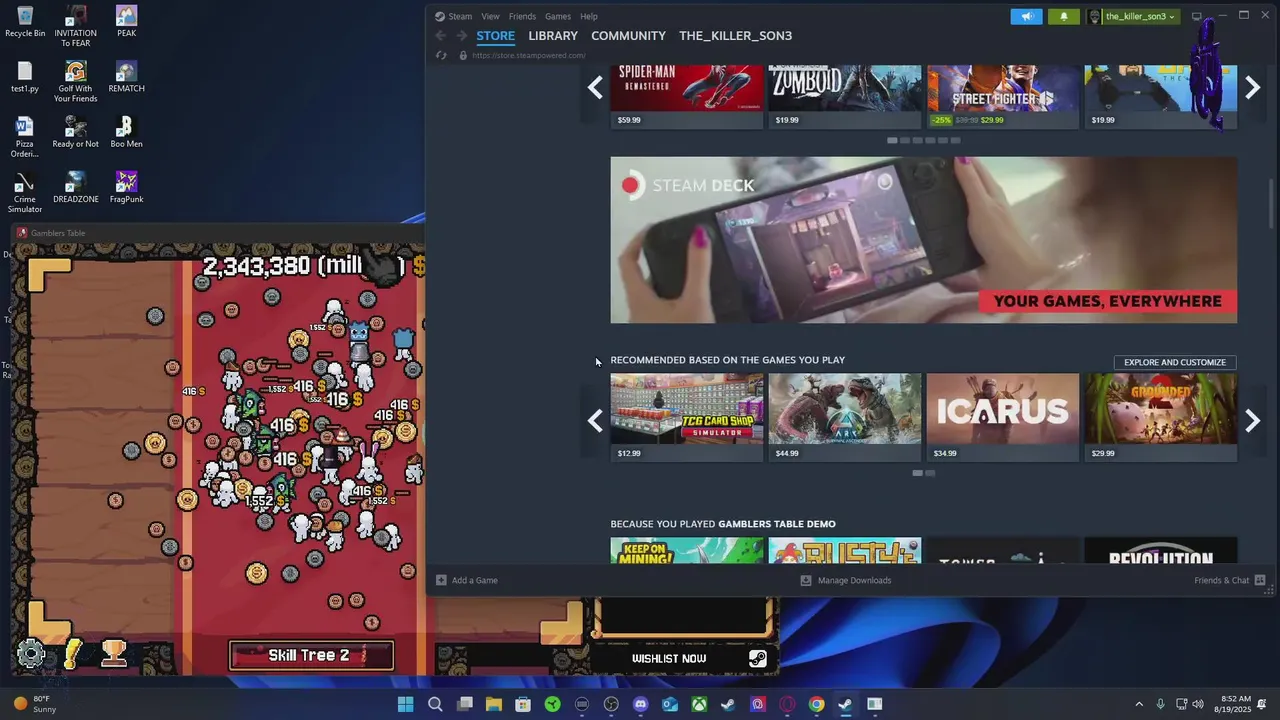Open Xbox app from the taskbar
Screen dimensions: 1280x720
pos(699,704)
